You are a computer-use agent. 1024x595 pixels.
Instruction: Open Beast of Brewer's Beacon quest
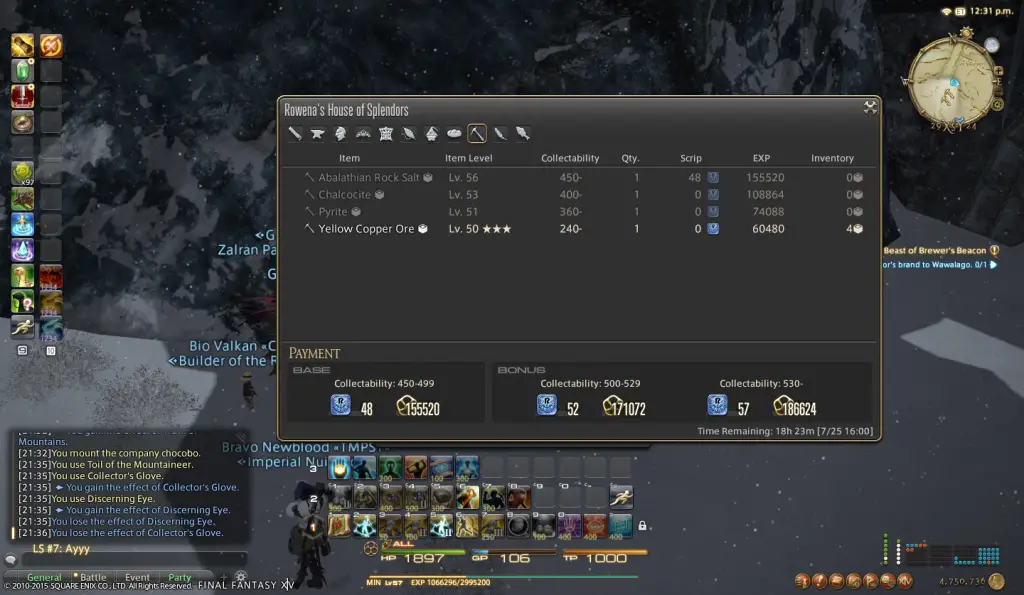(935, 250)
